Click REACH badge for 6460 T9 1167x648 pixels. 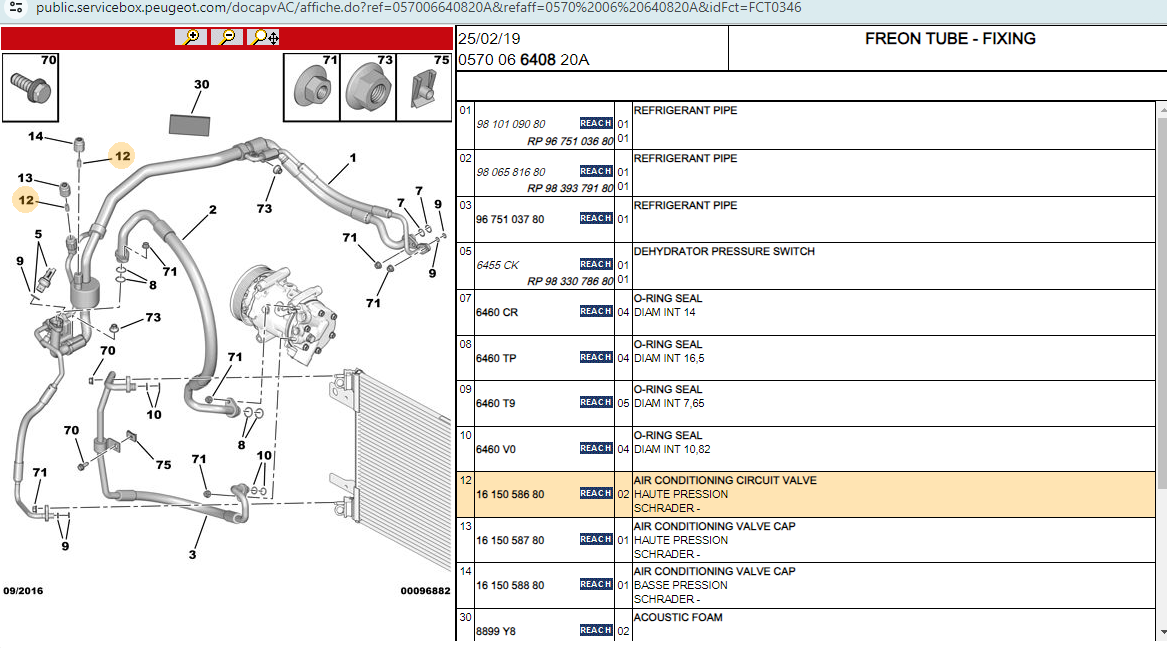[x=596, y=402]
